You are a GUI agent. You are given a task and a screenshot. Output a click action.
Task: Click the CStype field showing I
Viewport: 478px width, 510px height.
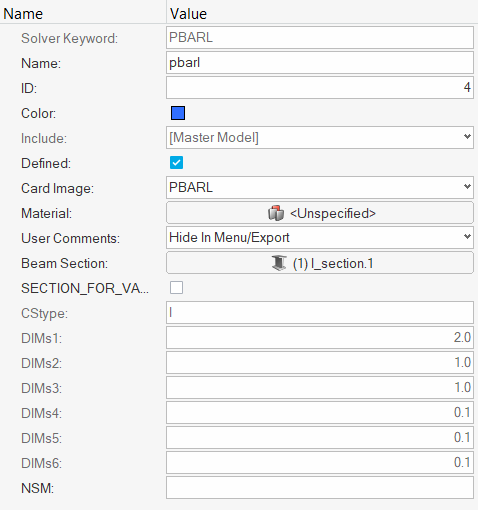point(320,312)
